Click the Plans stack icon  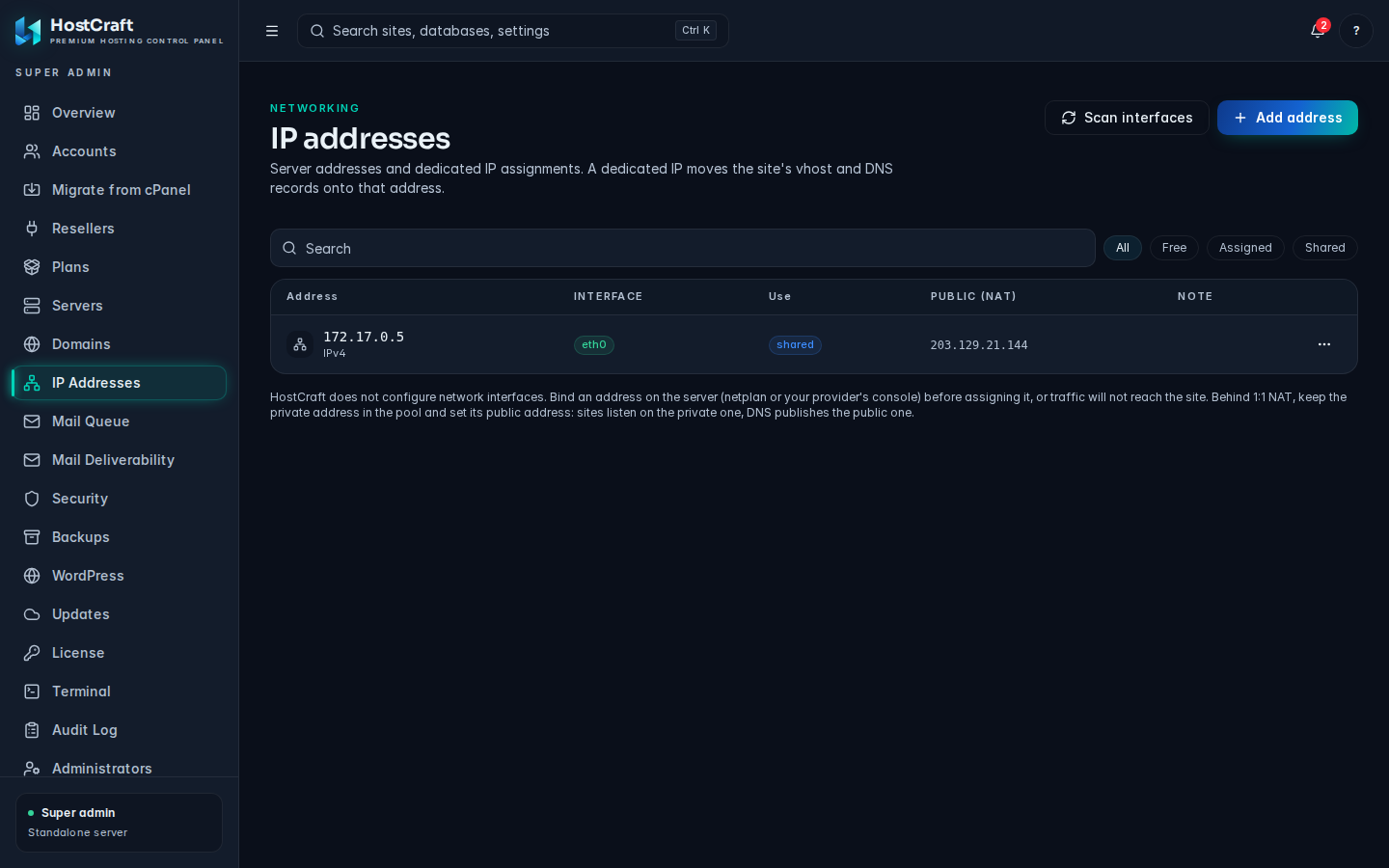32,267
